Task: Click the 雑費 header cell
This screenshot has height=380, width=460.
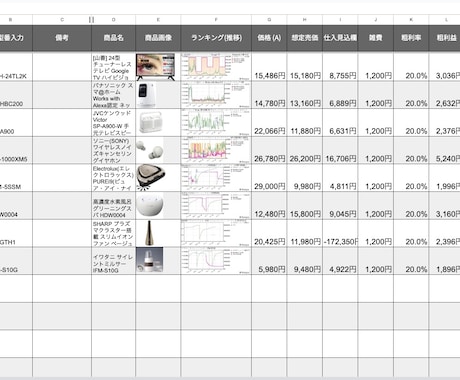Action: [376, 38]
